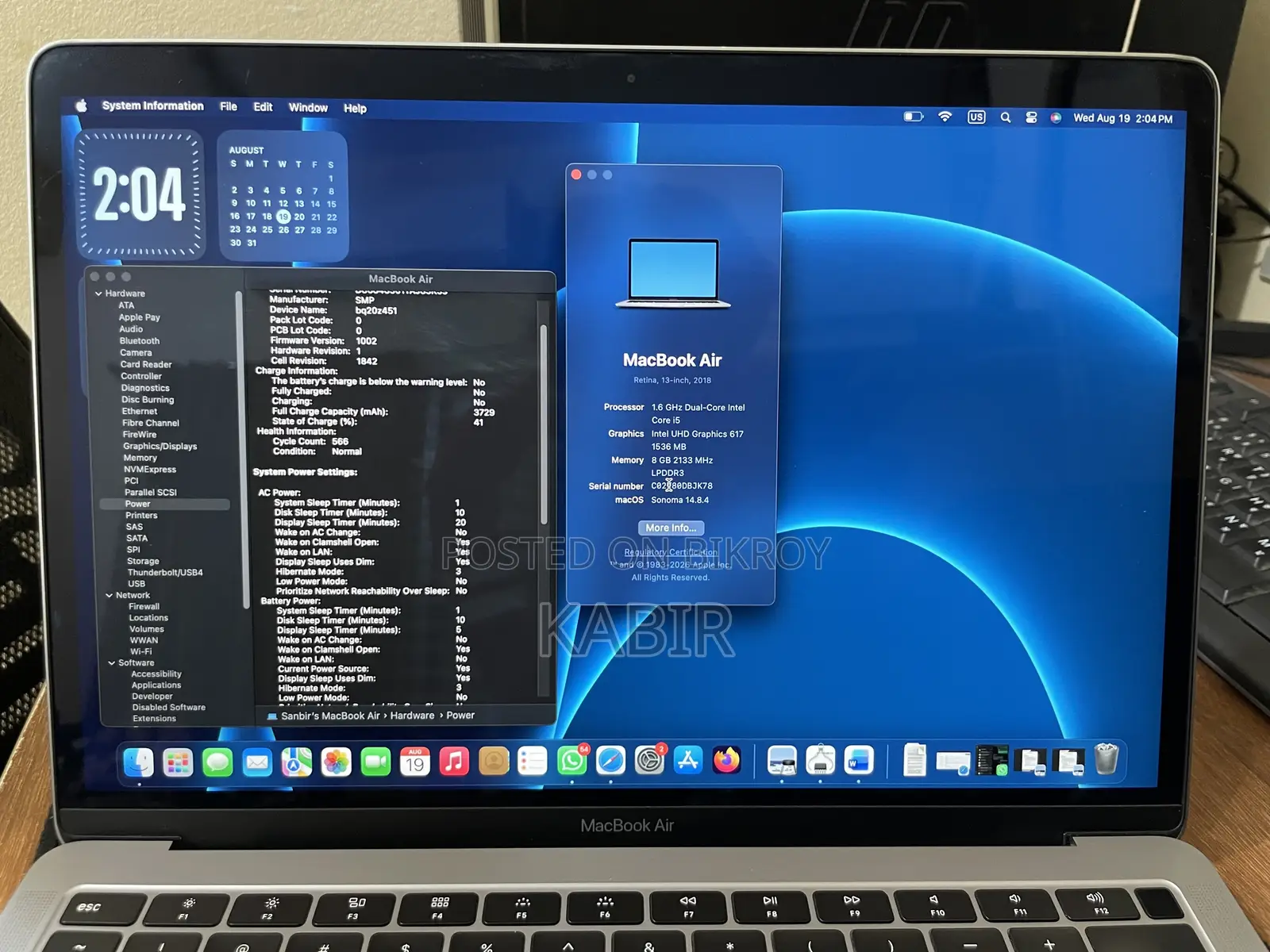Click the MacBook Air image in About window
Screen dimensions: 1270x952
click(x=673, y=274)
